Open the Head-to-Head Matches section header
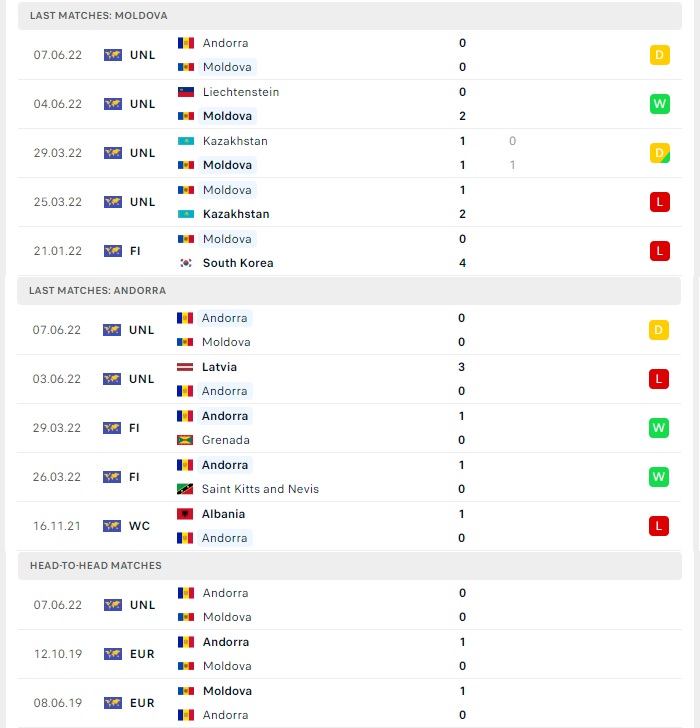The image size is (700, 728). [x=350, y=566]
